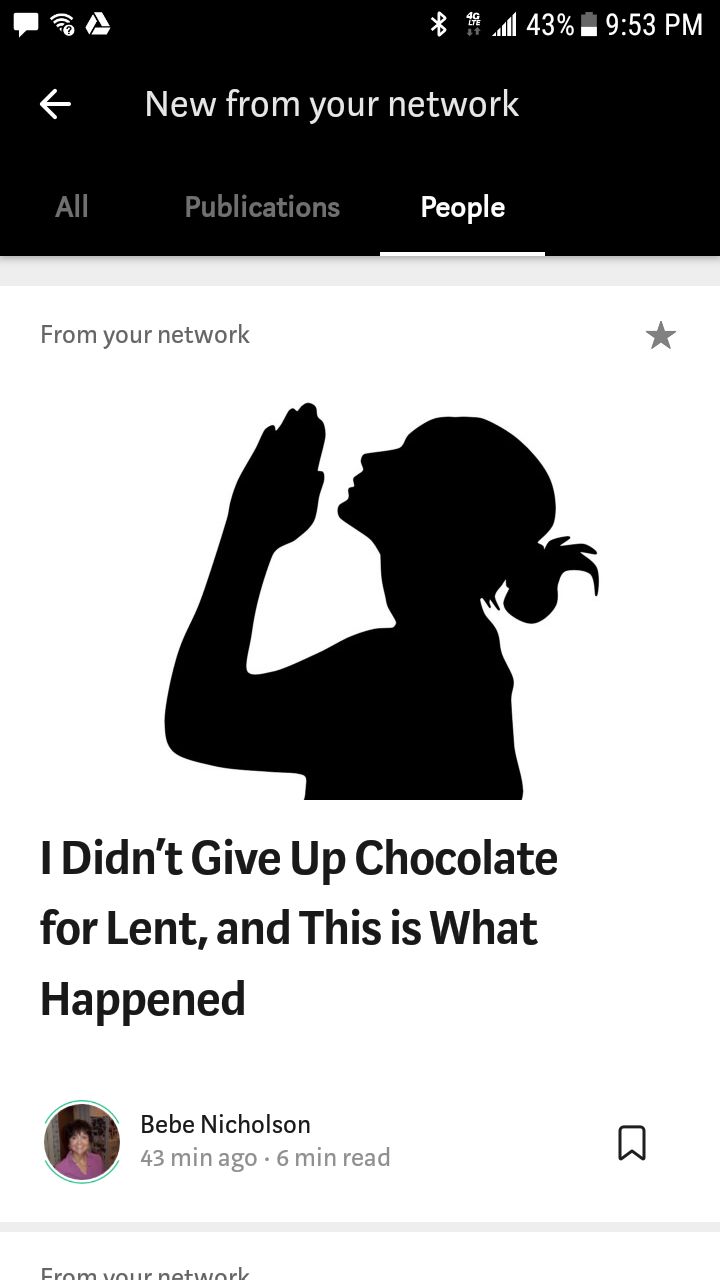Tap the cellular signal strength icon

pos(504,25)
